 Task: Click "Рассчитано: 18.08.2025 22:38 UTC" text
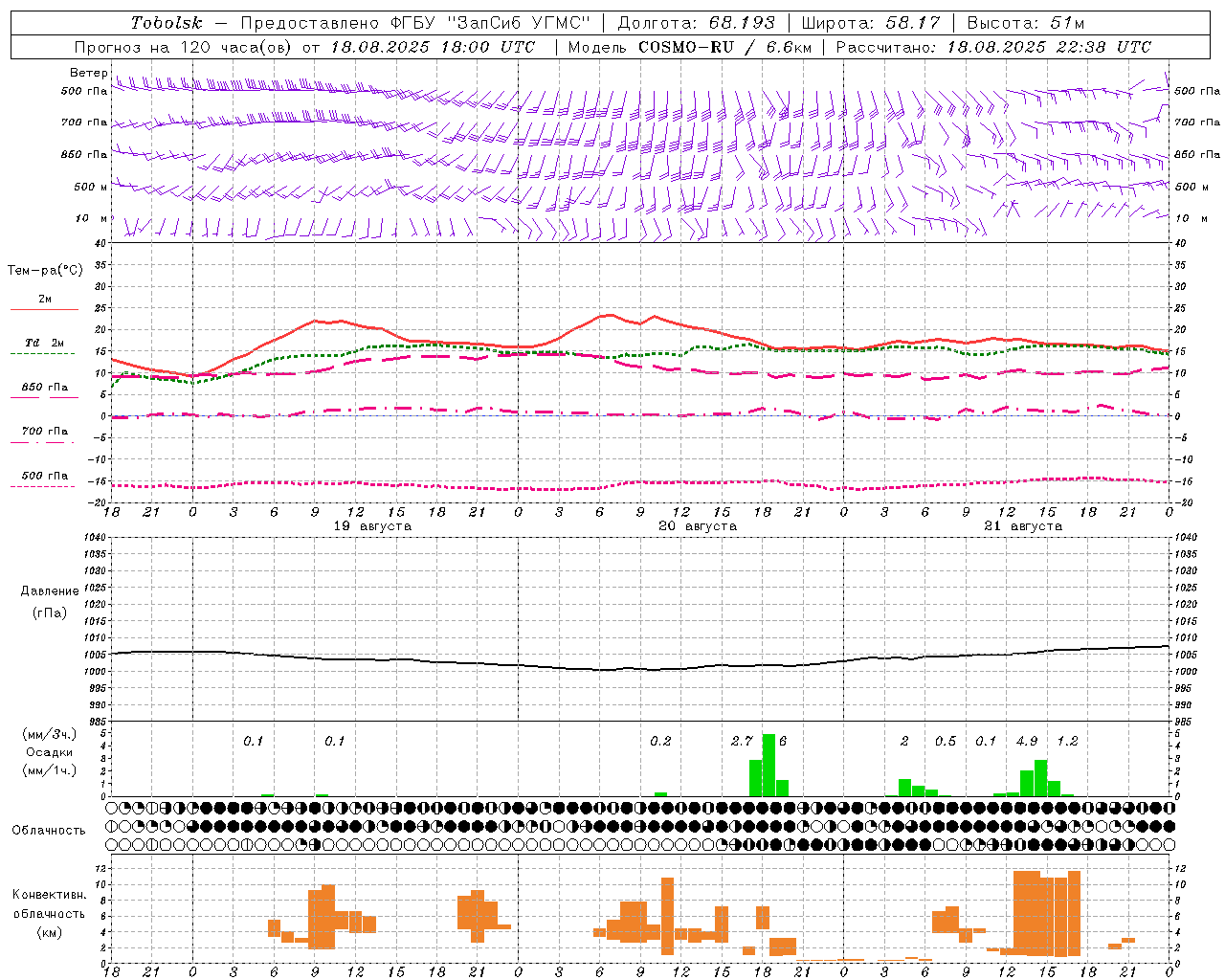click(x=993, y=47)
